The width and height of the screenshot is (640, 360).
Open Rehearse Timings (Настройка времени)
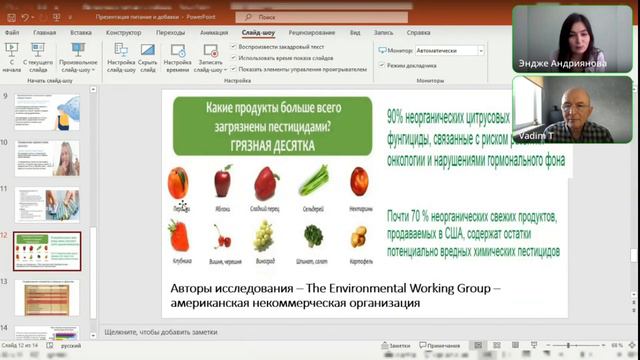tap(178, 58)
